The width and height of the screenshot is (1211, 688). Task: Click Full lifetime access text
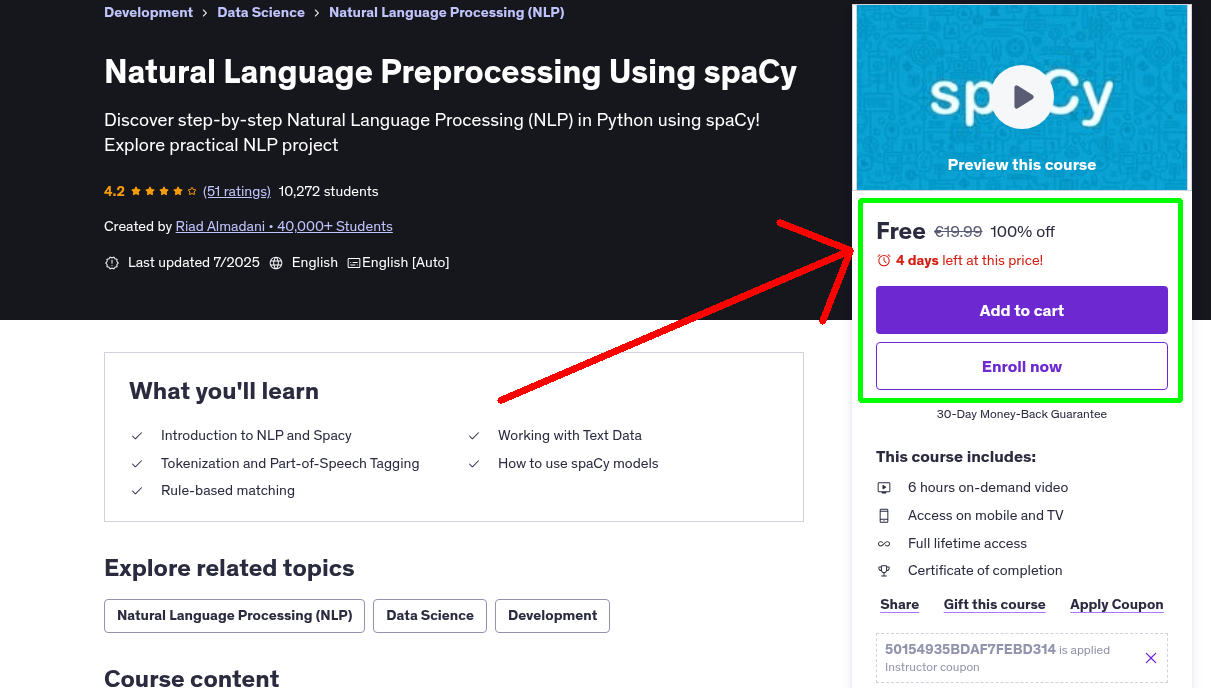[x=967, y=544]
